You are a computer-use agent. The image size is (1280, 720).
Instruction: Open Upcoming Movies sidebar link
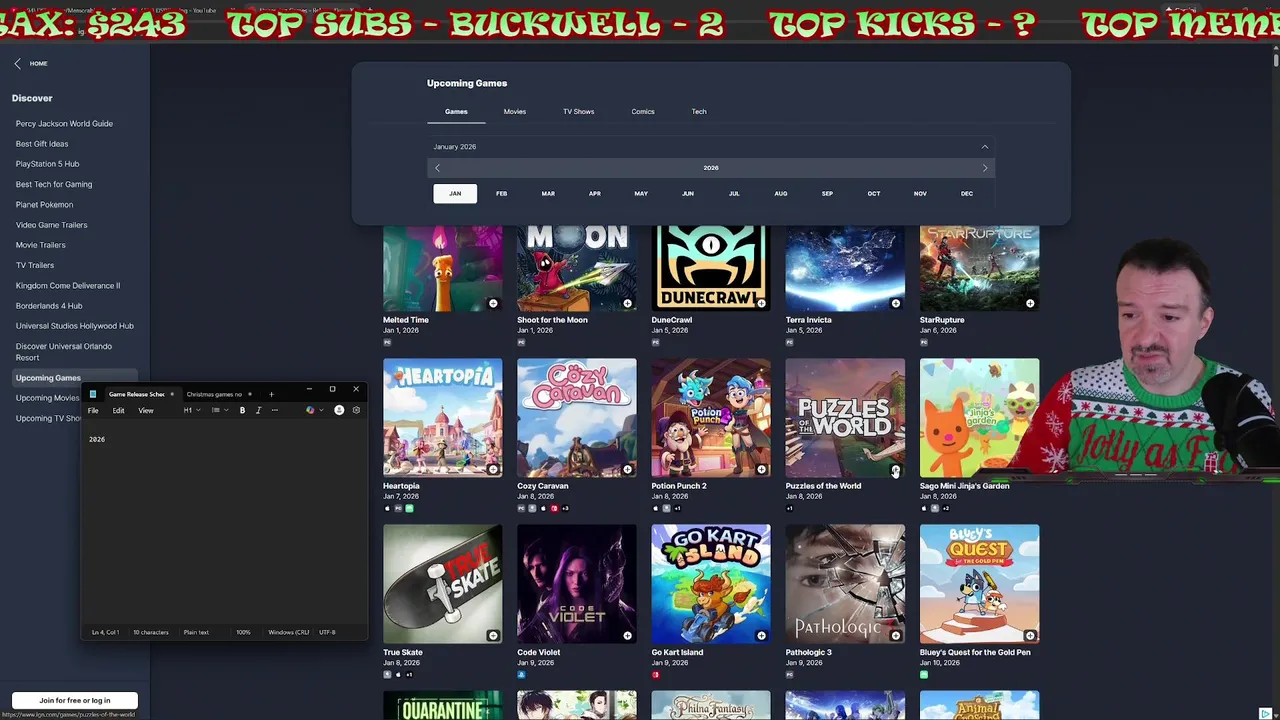click(47, 398)
